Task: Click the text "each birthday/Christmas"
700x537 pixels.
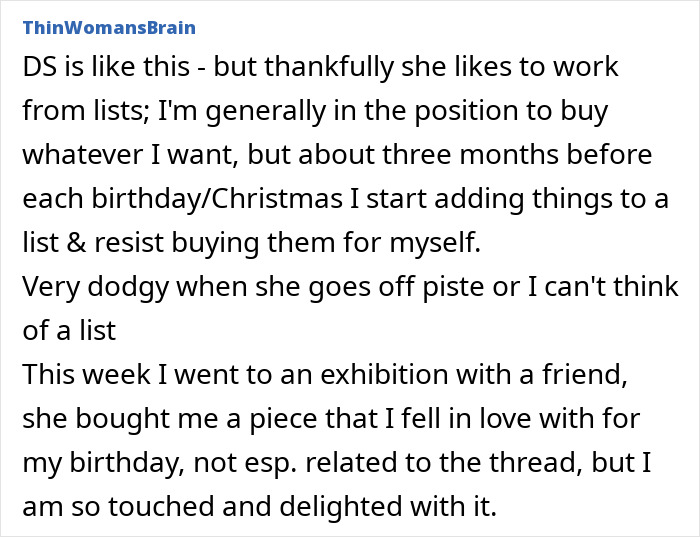Action: tap(147, 198)
